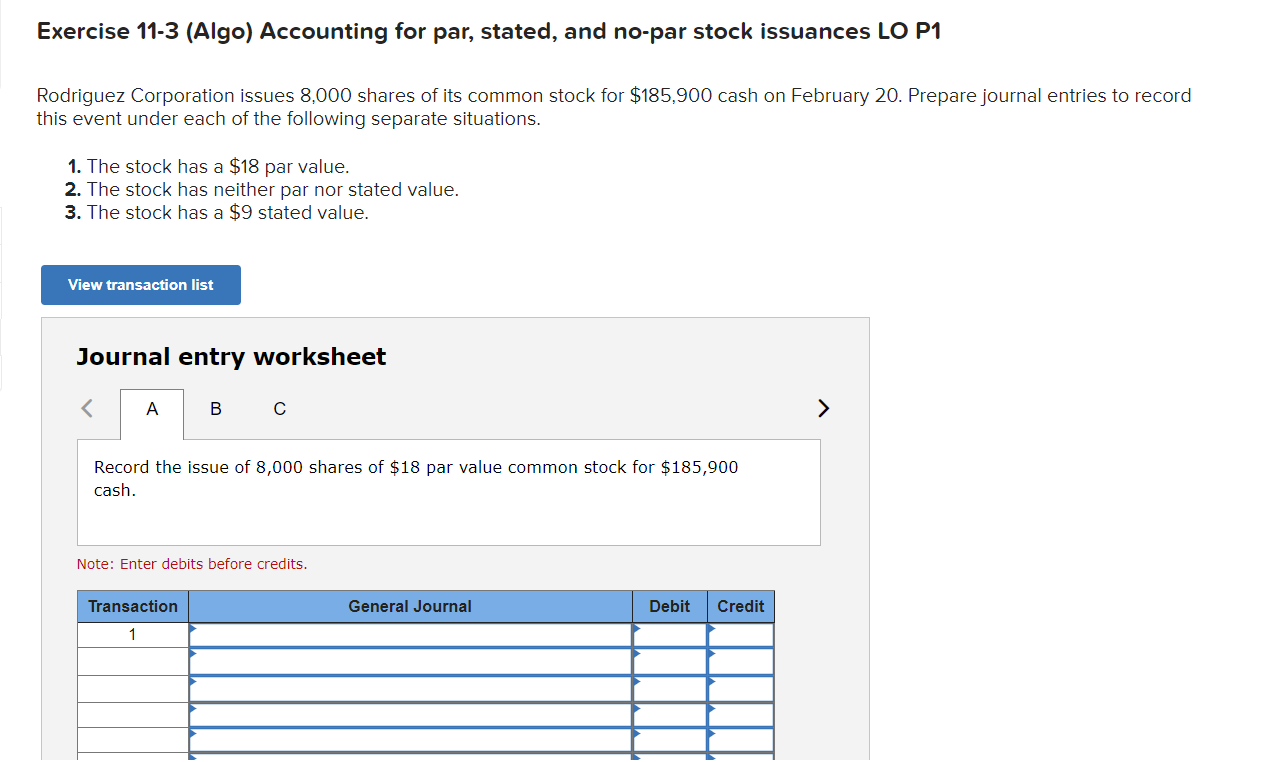Click transaction number 1 cell

[x=133, y=635]
